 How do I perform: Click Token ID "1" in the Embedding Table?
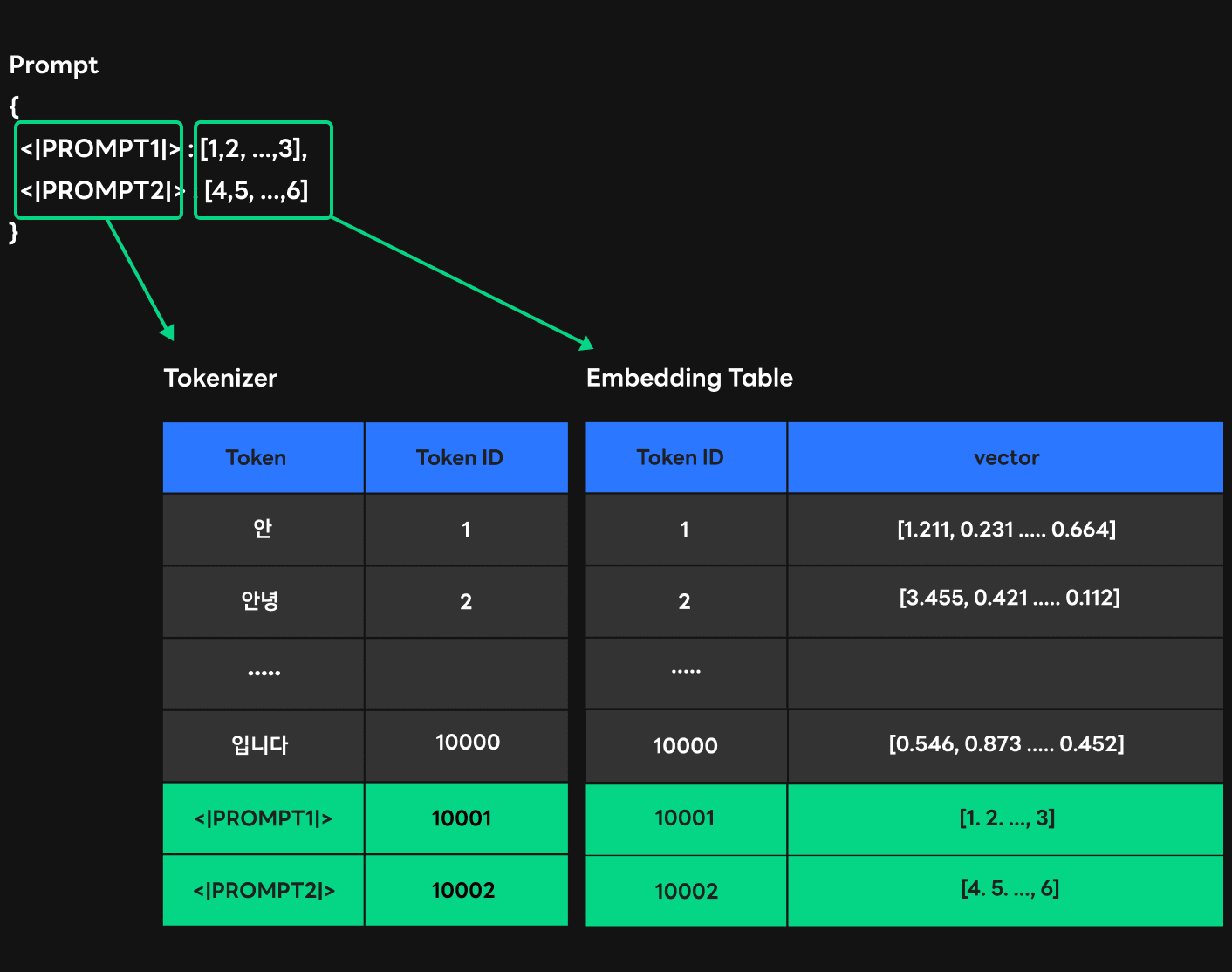point(686,530)
